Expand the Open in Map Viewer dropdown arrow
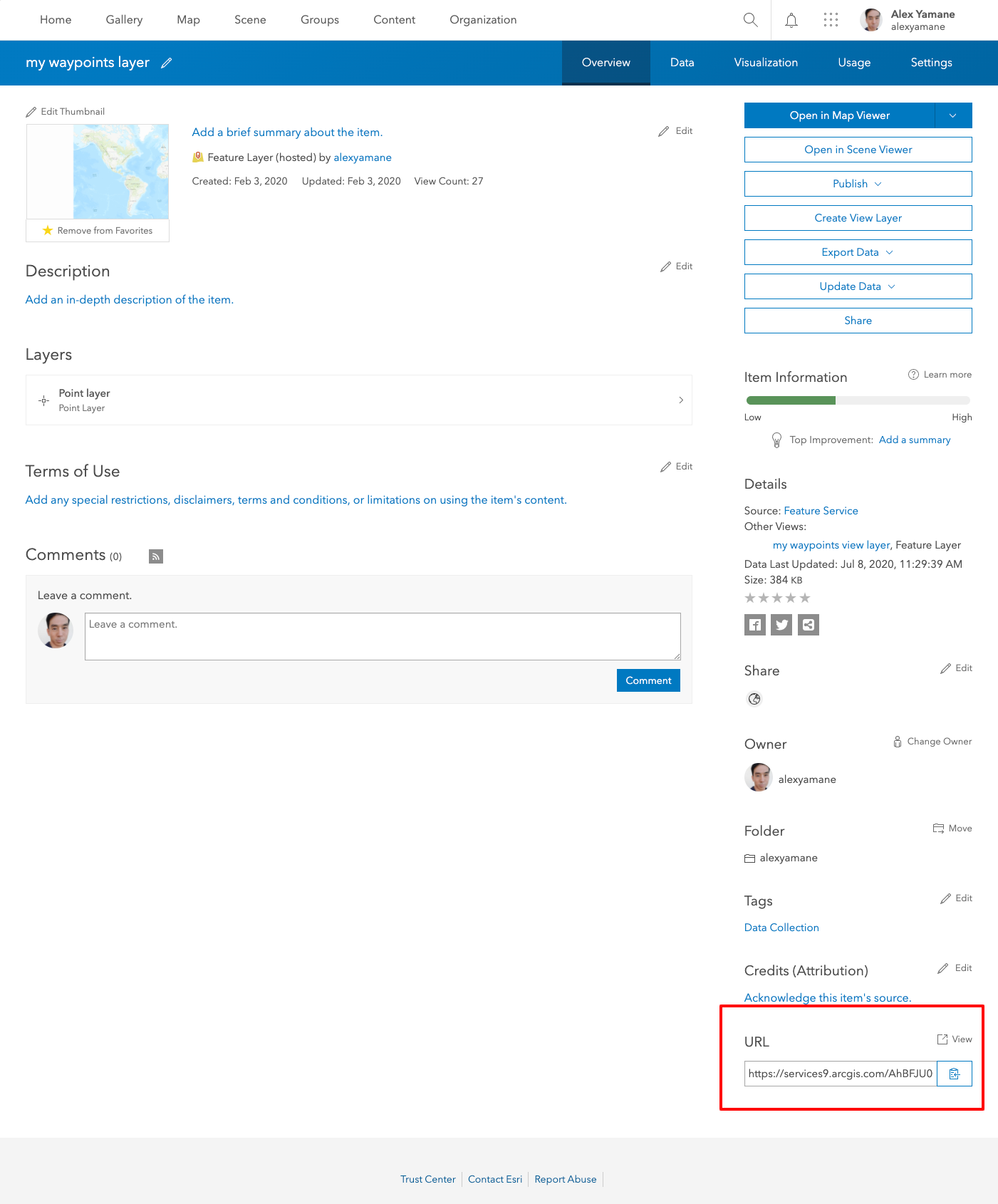This screenshot has height=1204, width=998. pos(953,115)
